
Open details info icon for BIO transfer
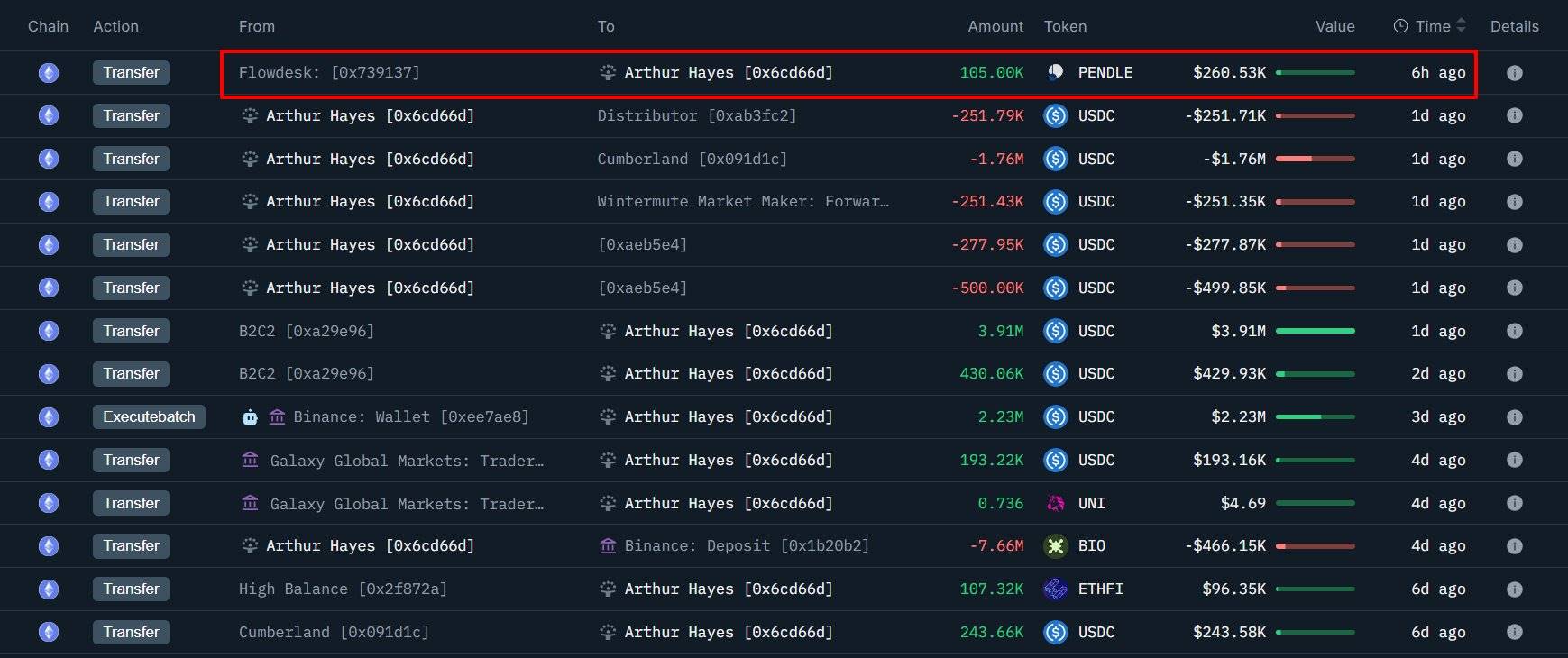pos(1514,546)
